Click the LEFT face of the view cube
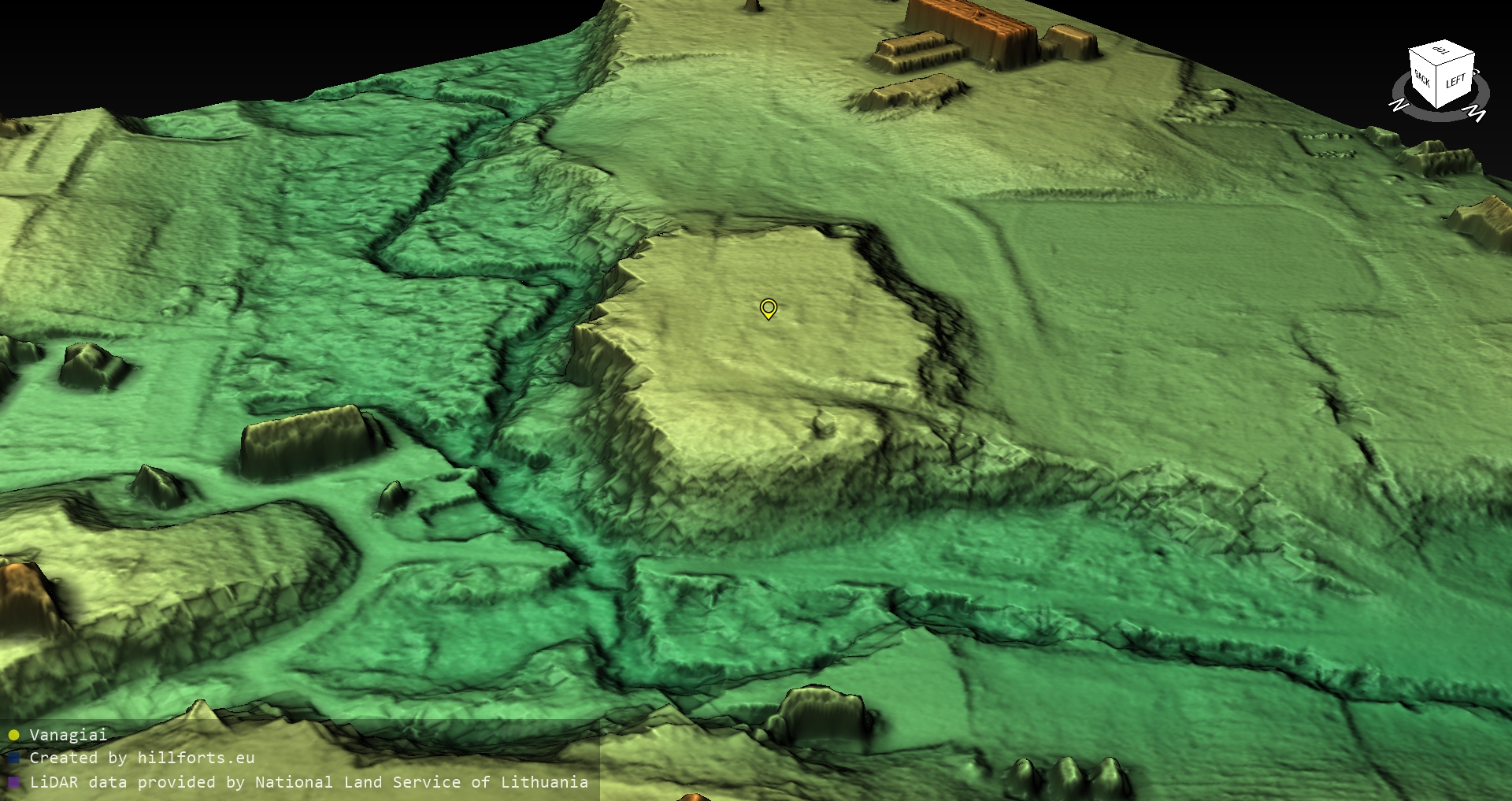 pos(1456,82)
